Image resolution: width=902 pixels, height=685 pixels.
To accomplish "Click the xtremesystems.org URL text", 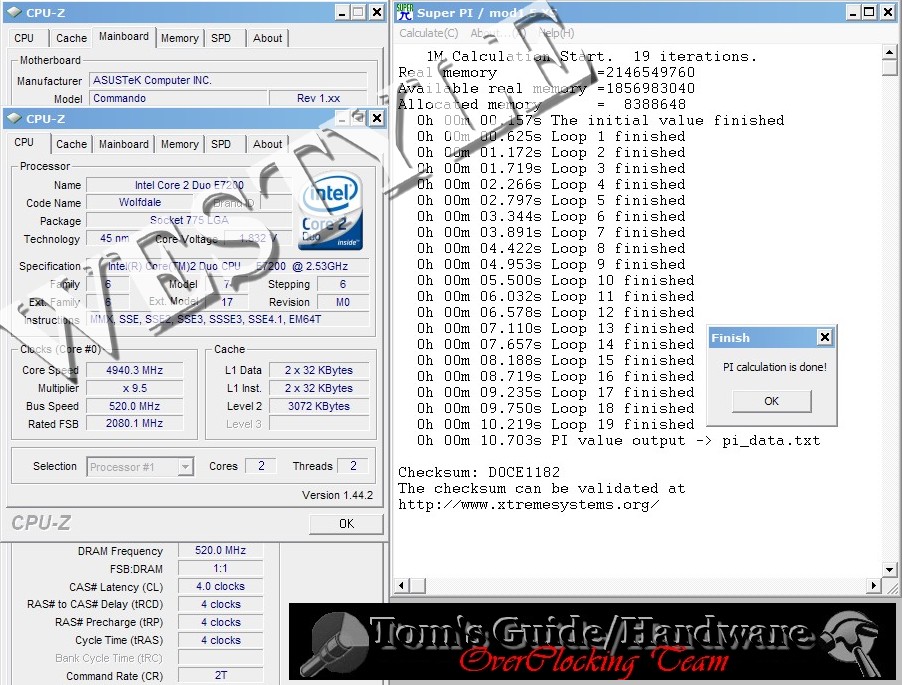I will (529, 504).
